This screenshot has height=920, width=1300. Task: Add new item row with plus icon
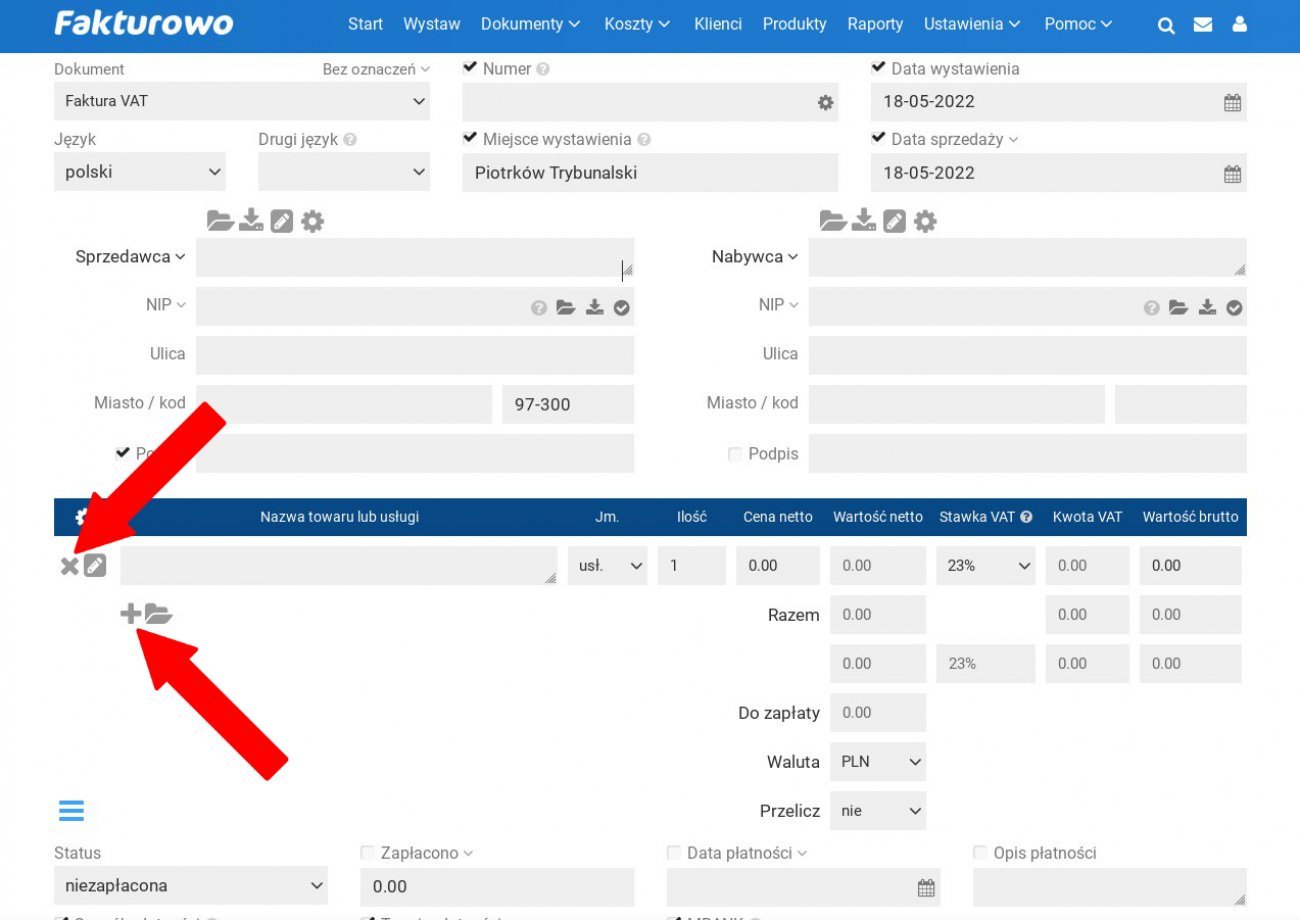point(130,614)
